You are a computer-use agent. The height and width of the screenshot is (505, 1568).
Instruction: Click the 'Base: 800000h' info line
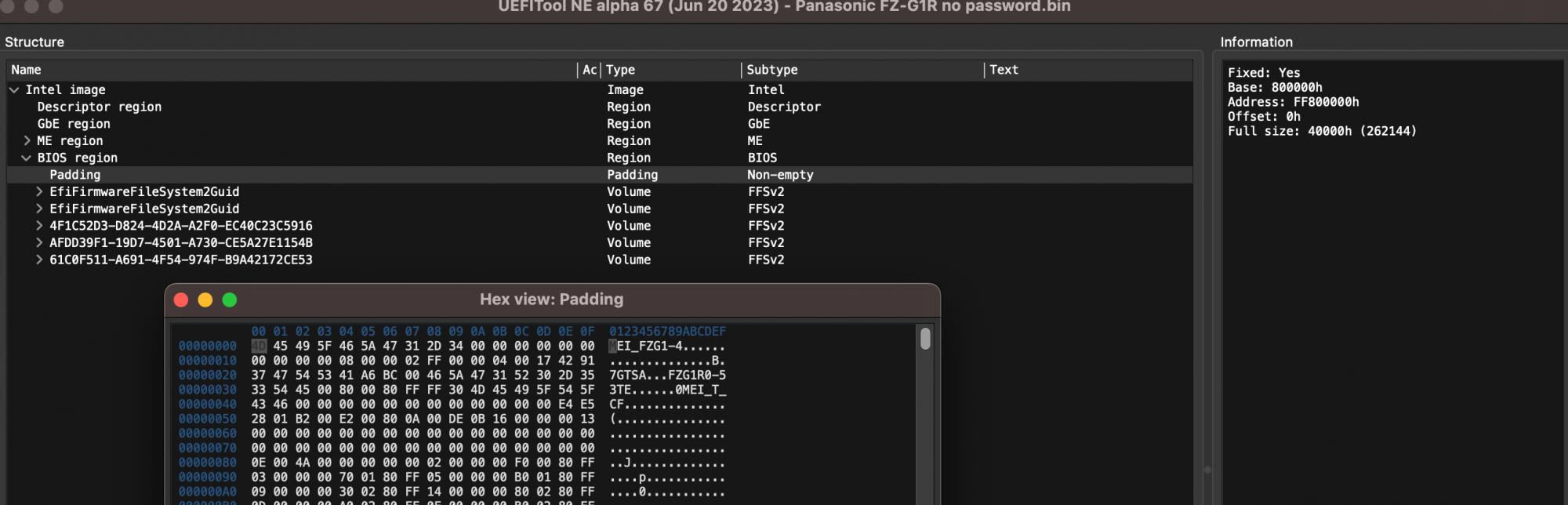(1275, 87)
